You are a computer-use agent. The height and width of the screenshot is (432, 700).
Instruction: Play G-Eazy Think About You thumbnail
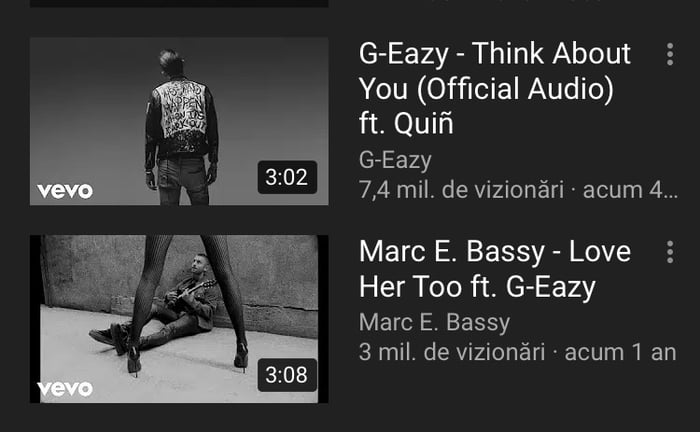tap(179, 121)
